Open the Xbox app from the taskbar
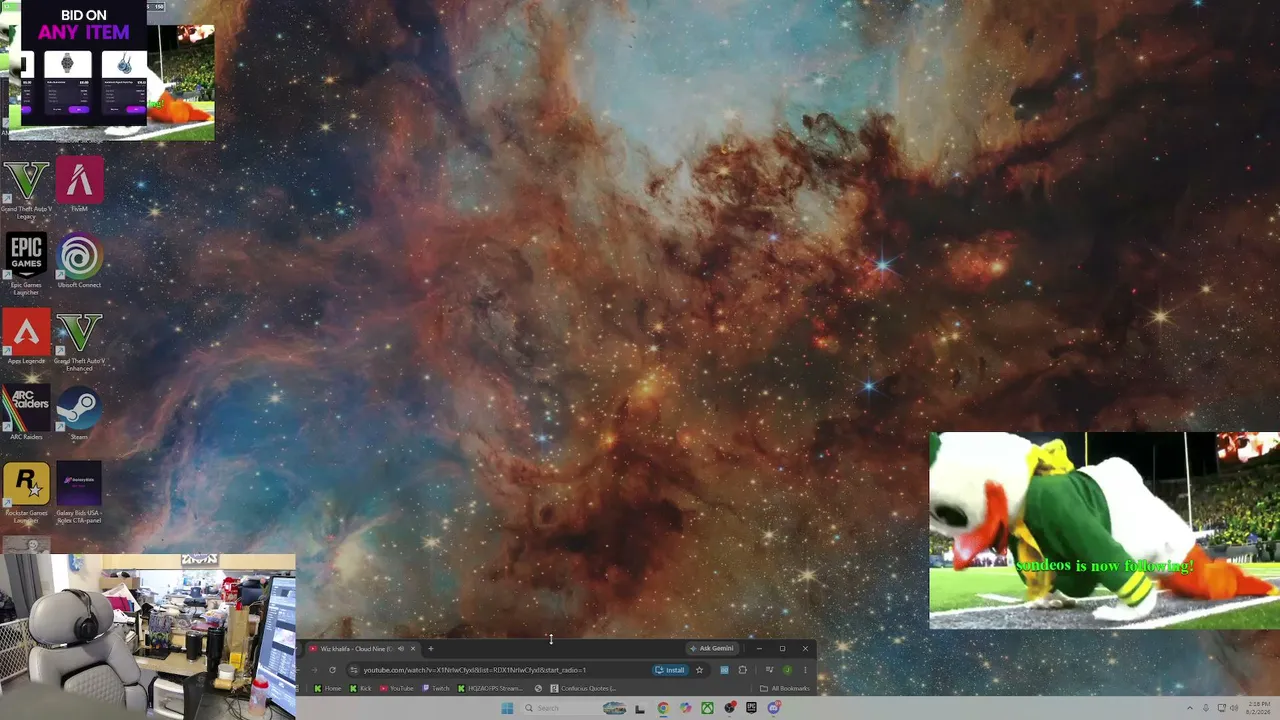The image size is (1280, 720). 707,708
